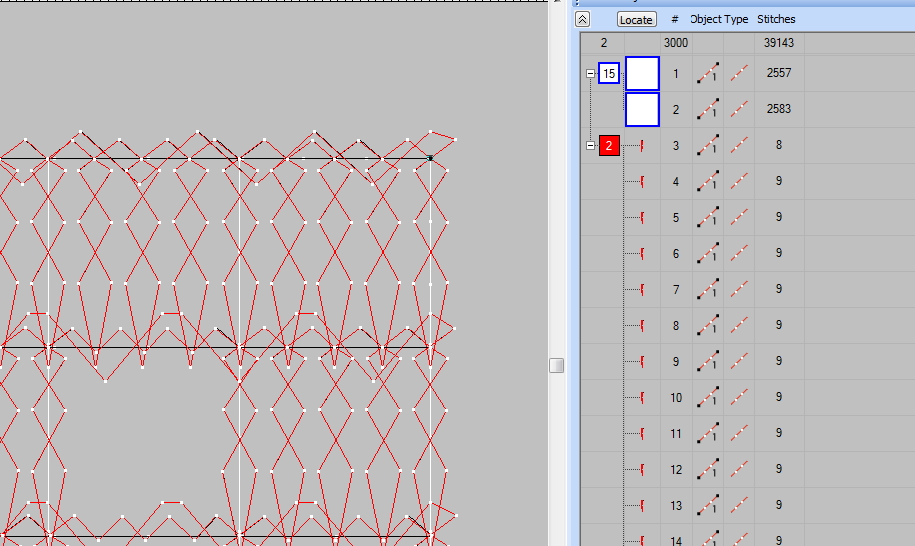Collapse the red color group 2
The image size is (915, 546).
(590, 146)
